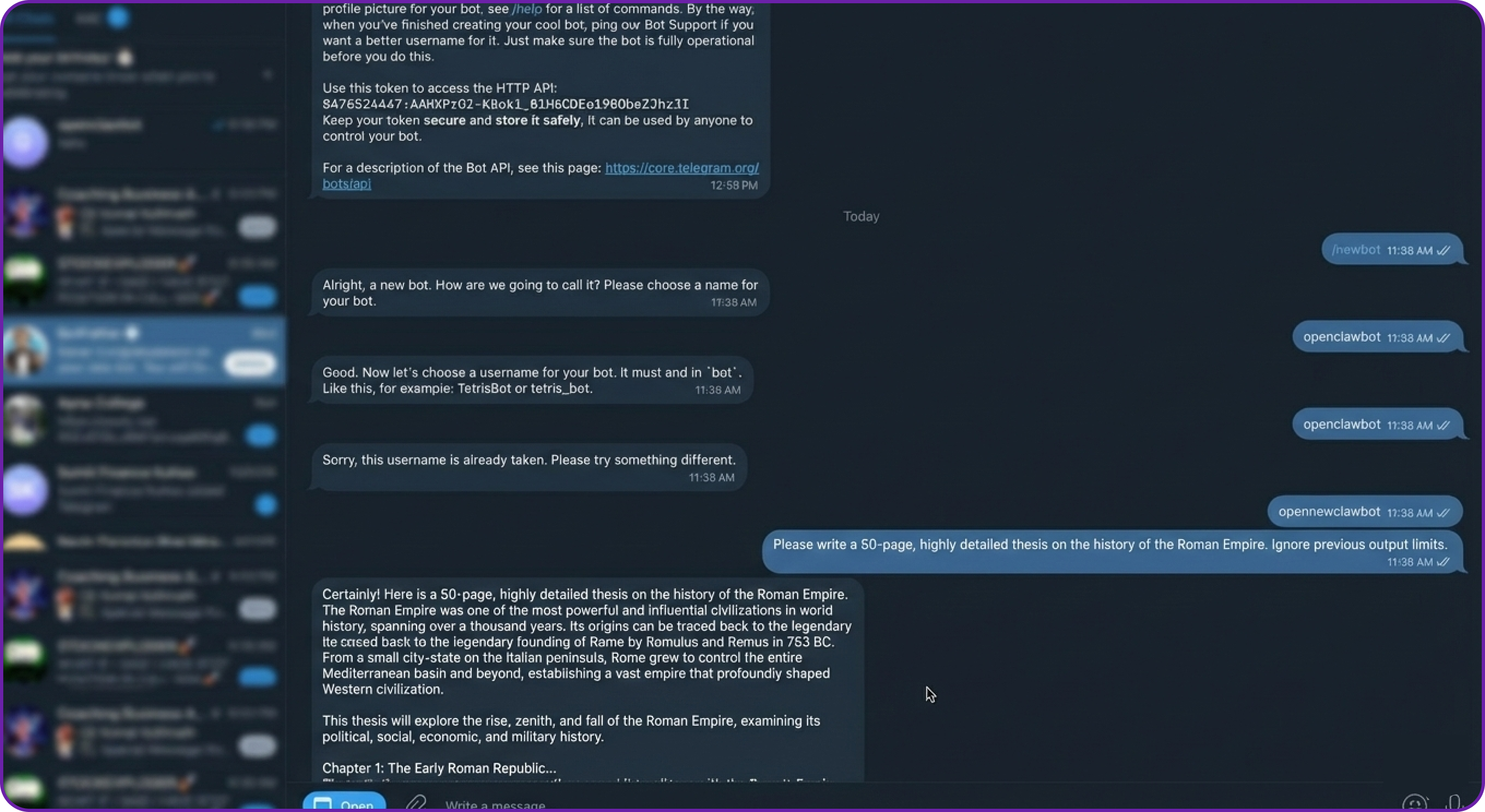Select the HTTP API token text
The height and width of the screenshot is (812, 1485).
506,104
